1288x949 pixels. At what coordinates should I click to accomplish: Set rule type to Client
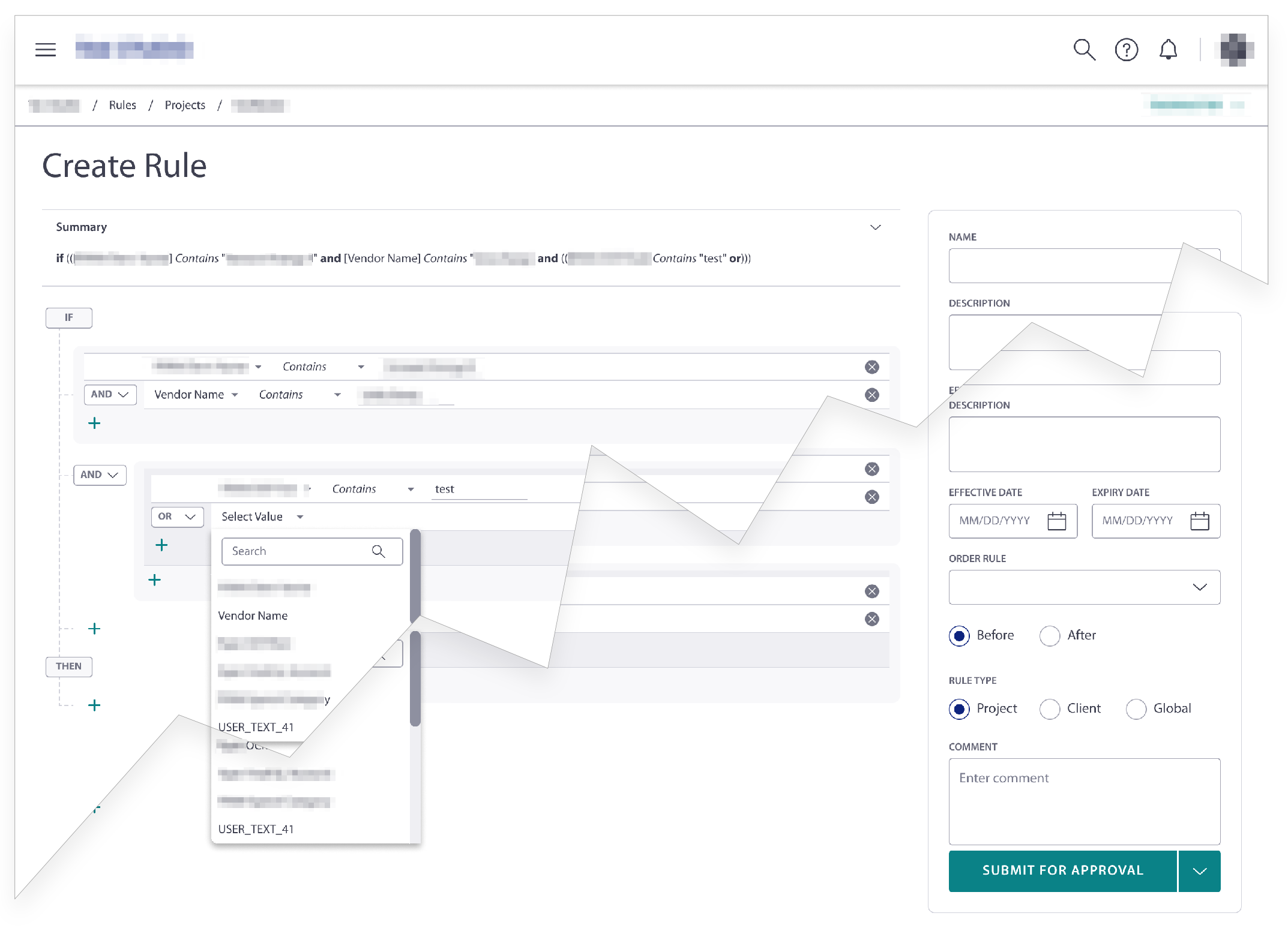(1049, 708)
